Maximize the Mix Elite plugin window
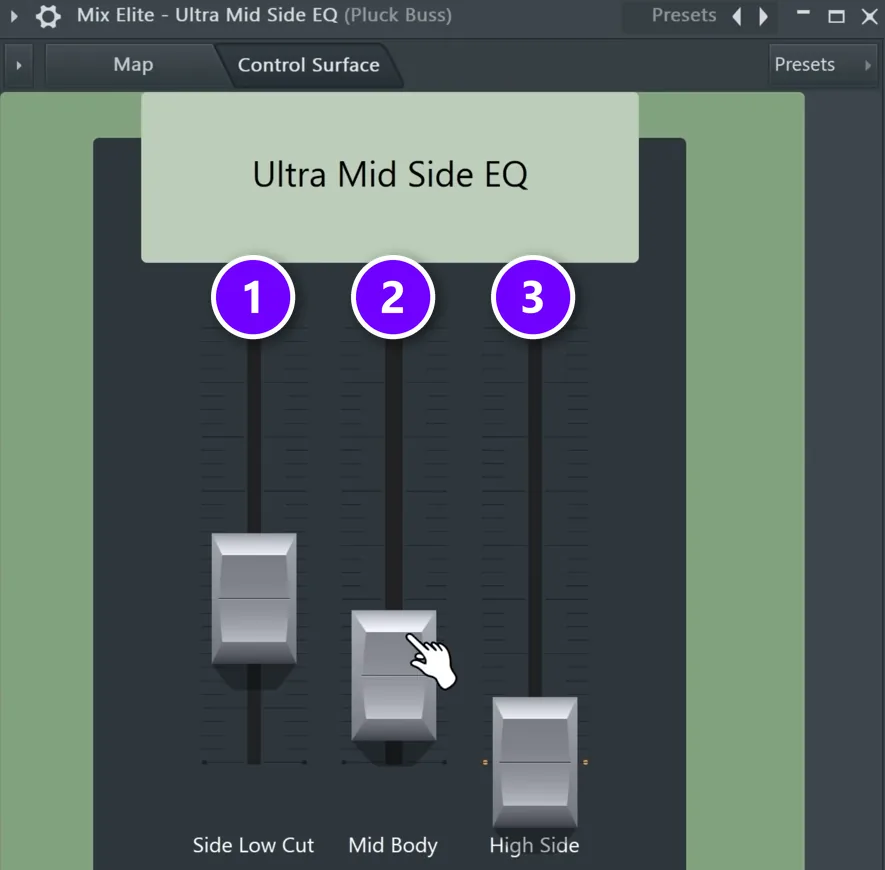This screenshot has height=870, width=885. tap(836, 16)
